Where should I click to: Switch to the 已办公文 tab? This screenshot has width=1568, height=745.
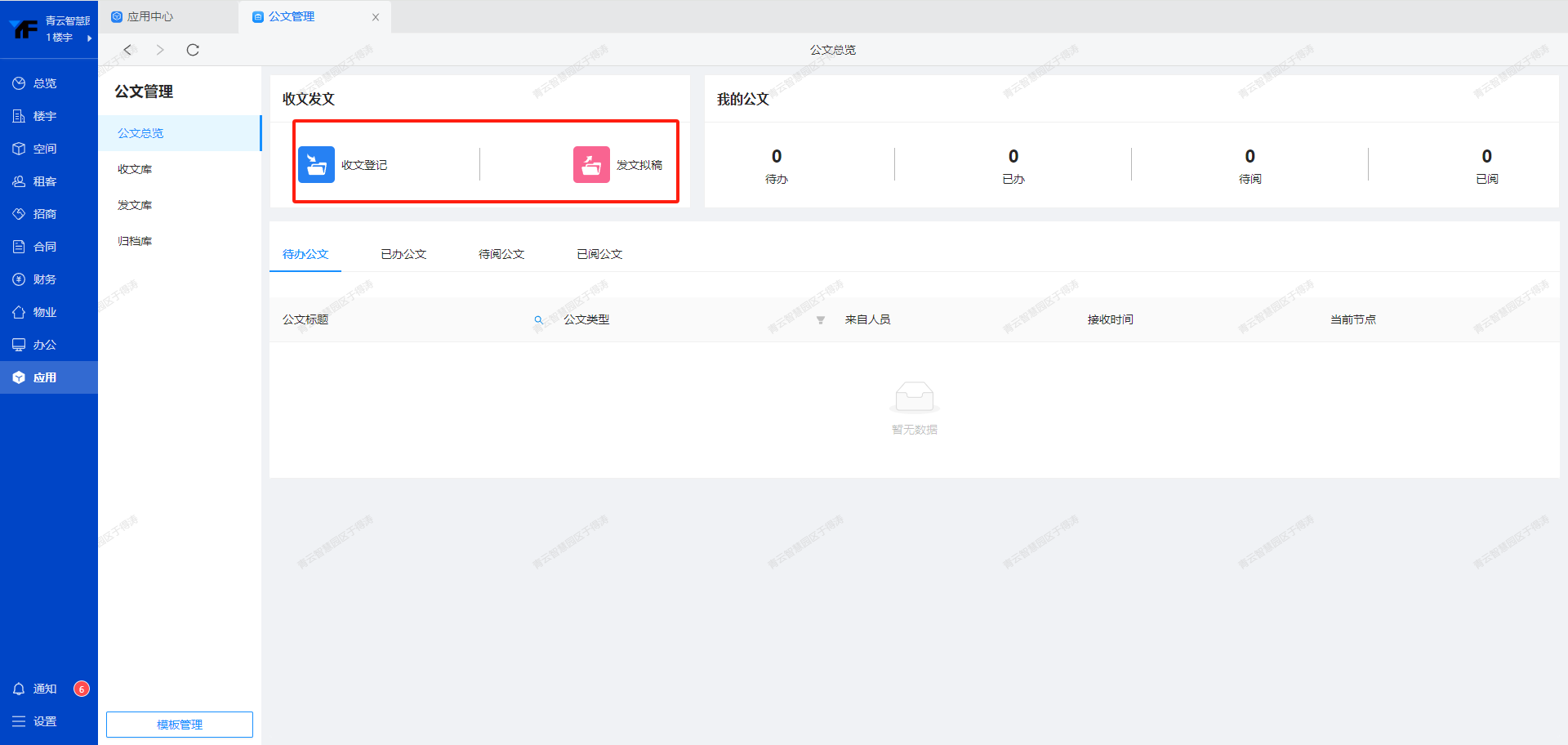coord(403,254)
